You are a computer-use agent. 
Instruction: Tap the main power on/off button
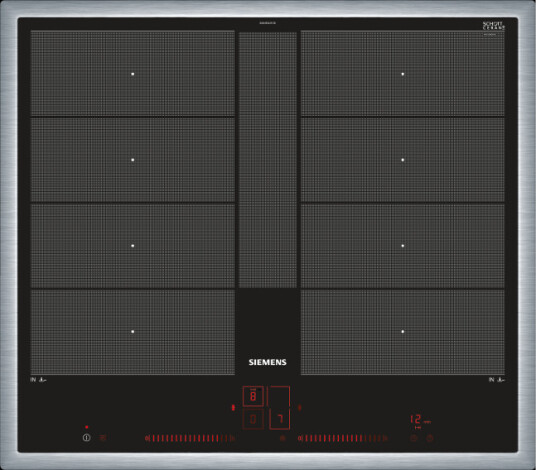coord(86,438)
